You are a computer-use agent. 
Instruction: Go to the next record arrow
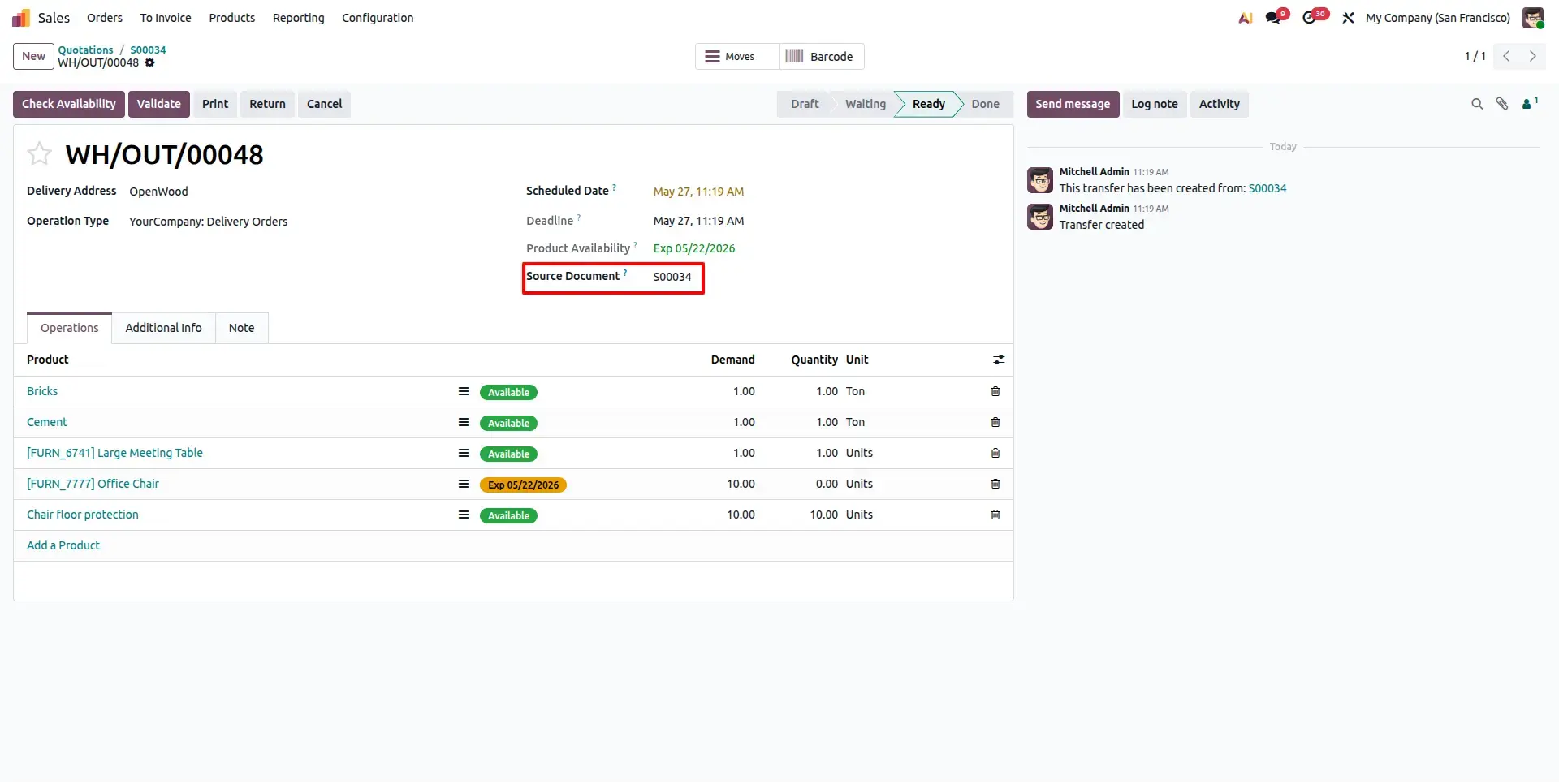(1533, 56)
